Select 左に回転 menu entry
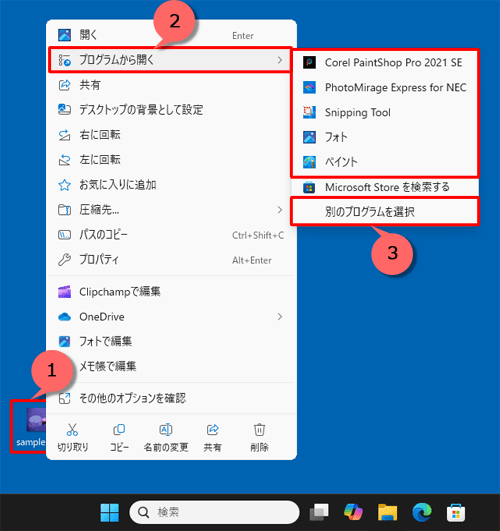 click(x=171, y=160)
